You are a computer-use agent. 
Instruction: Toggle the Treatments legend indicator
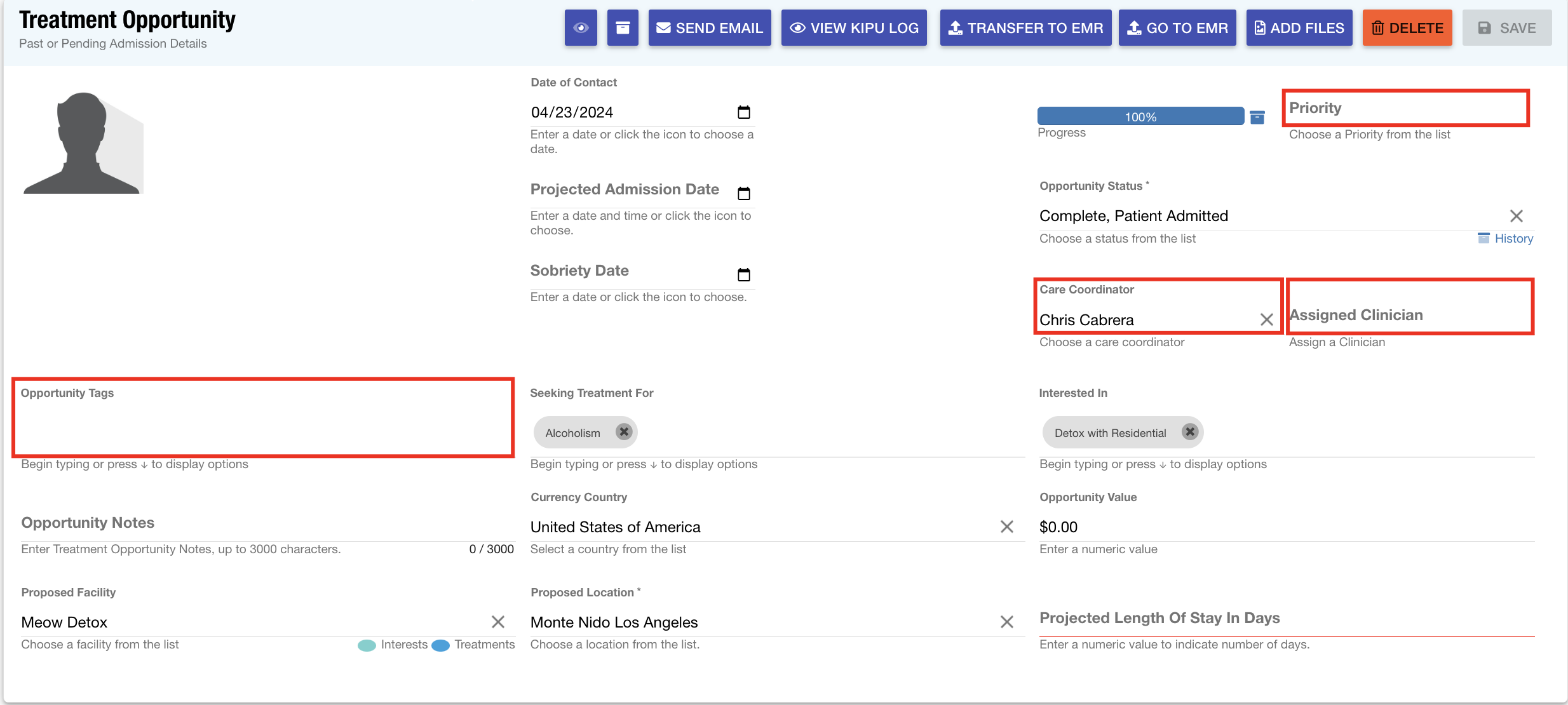click(x=440, y=645)
